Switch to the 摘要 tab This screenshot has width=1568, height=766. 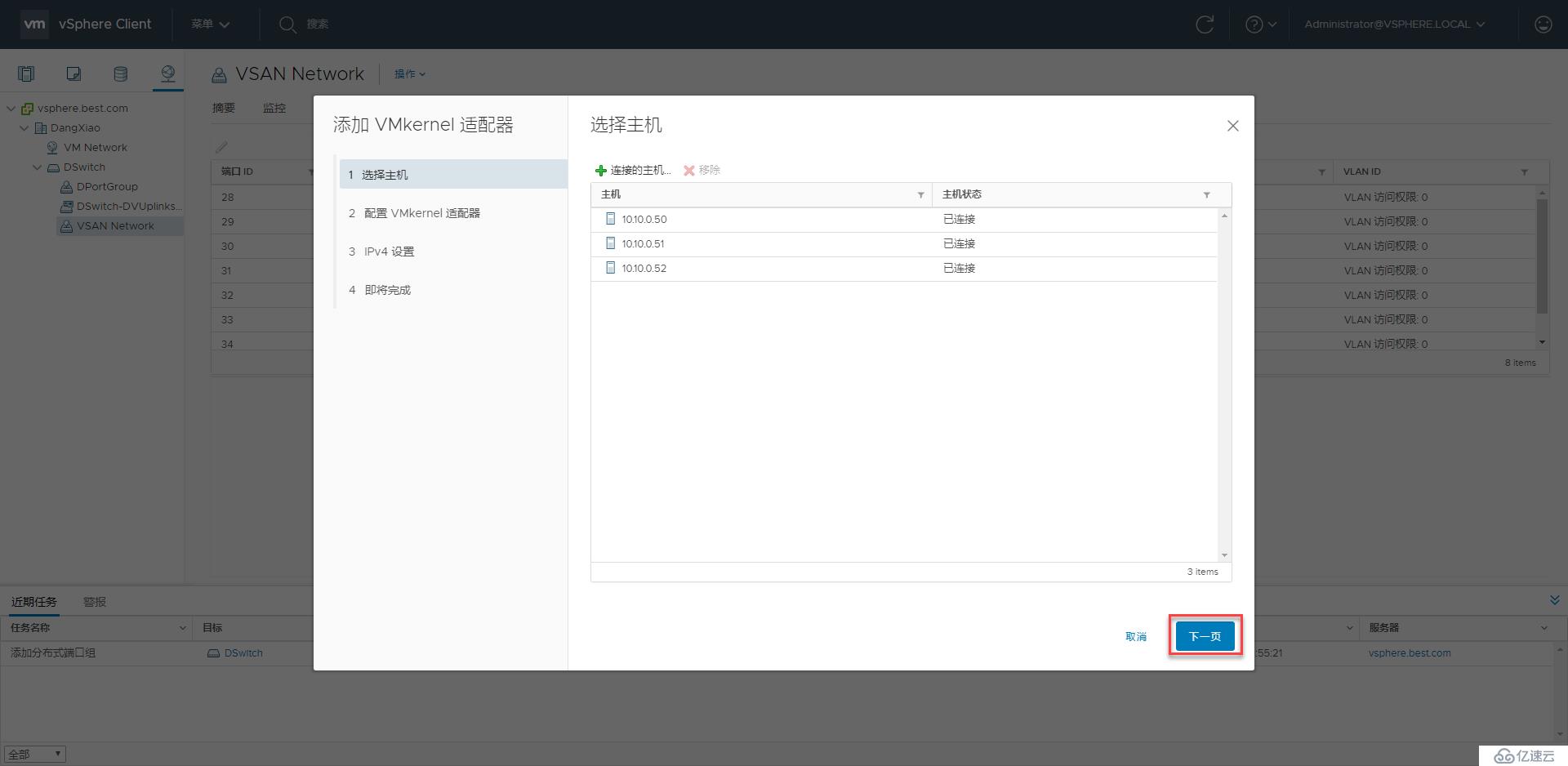(224, 108)
